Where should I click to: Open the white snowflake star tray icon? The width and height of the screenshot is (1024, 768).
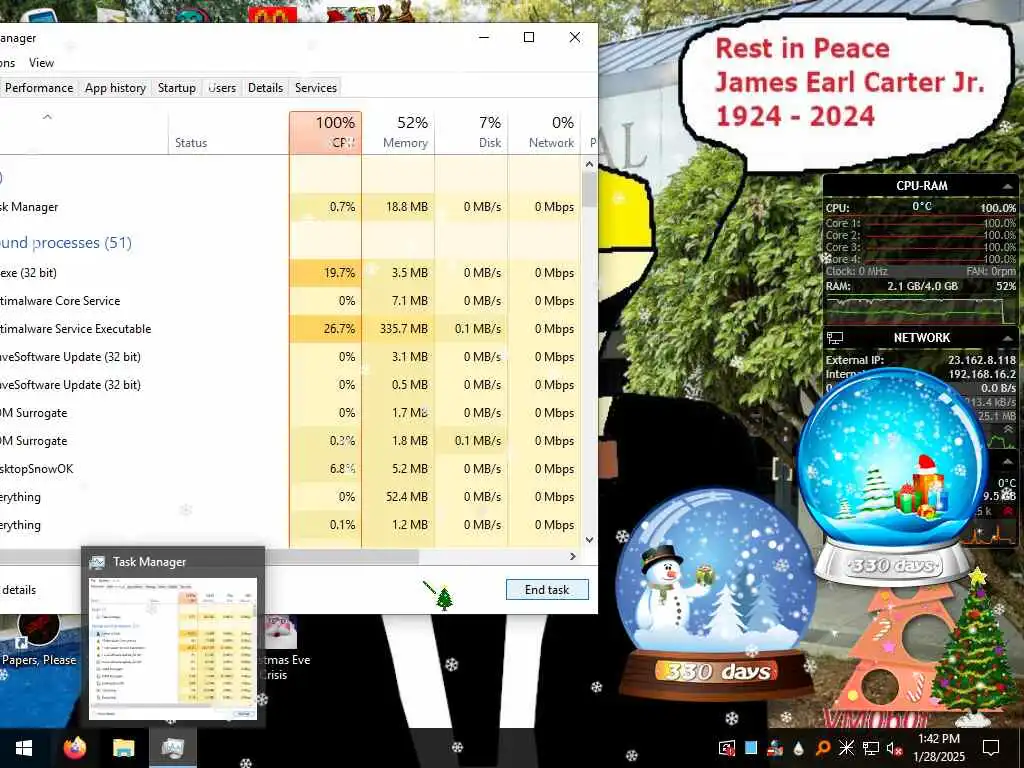point(846,748)
